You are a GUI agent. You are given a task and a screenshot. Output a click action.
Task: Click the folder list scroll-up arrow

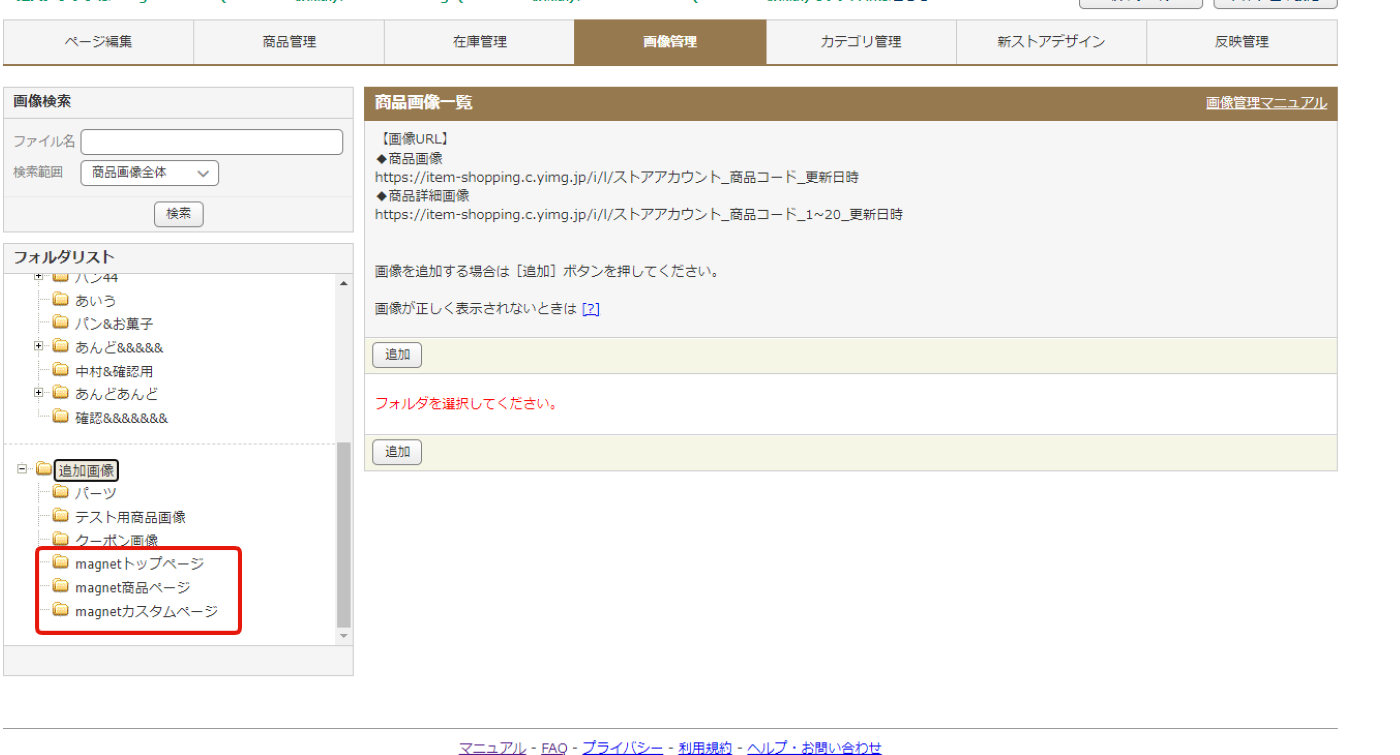344,282
